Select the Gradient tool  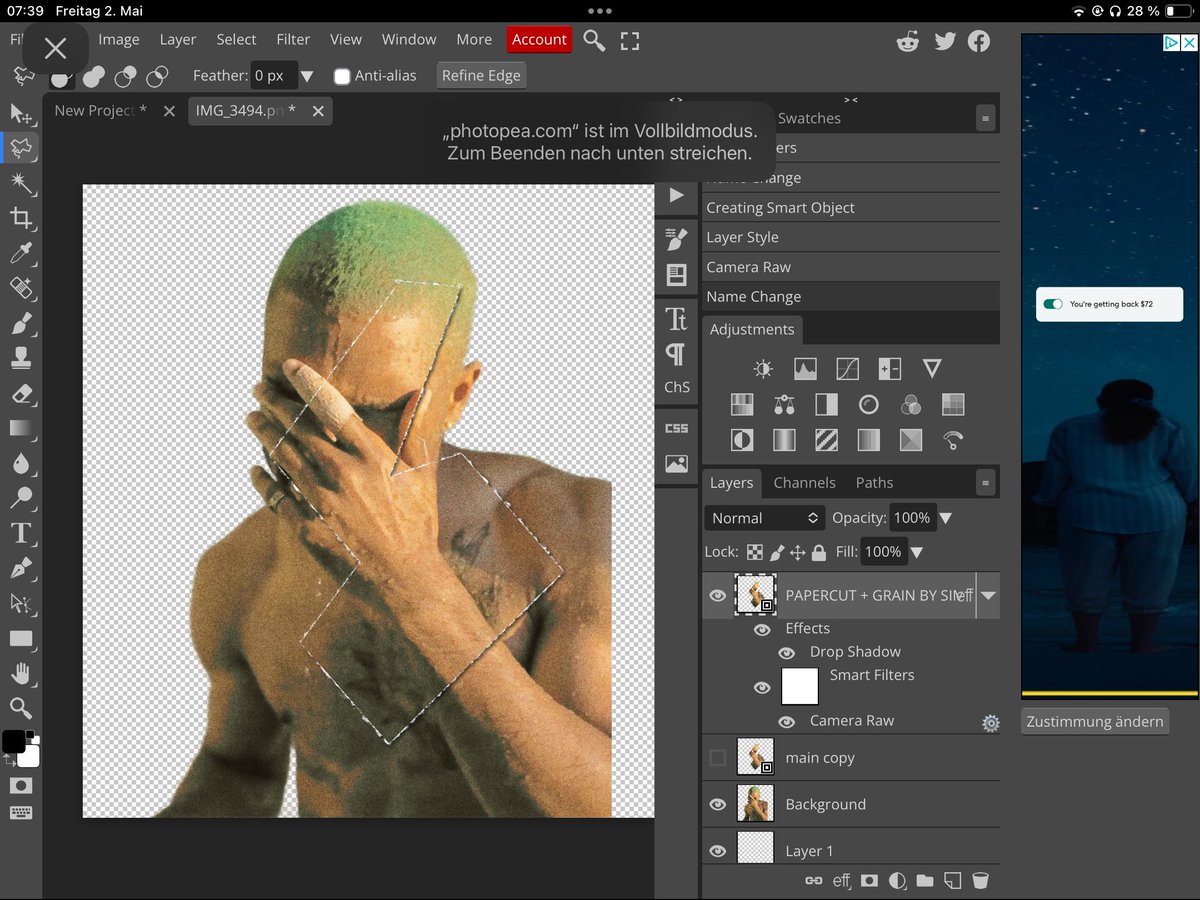(x=21, y=428)
